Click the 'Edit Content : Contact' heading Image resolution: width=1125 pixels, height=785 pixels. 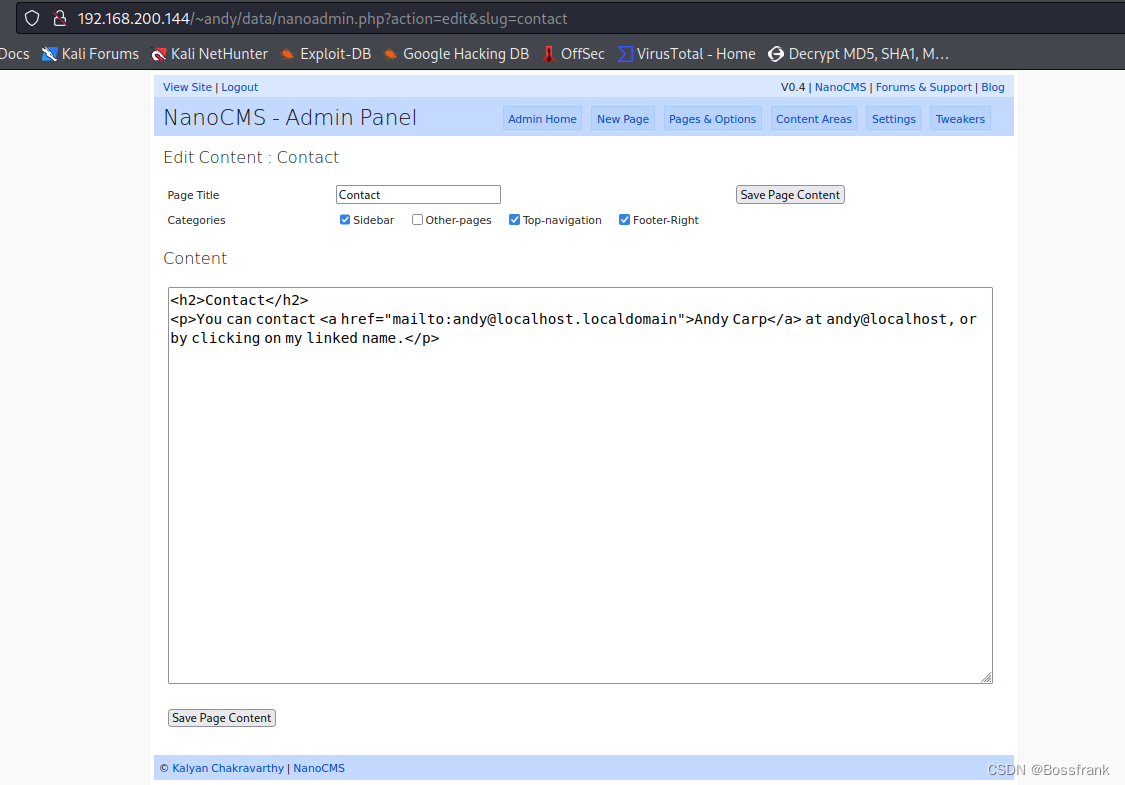[251, 157]
